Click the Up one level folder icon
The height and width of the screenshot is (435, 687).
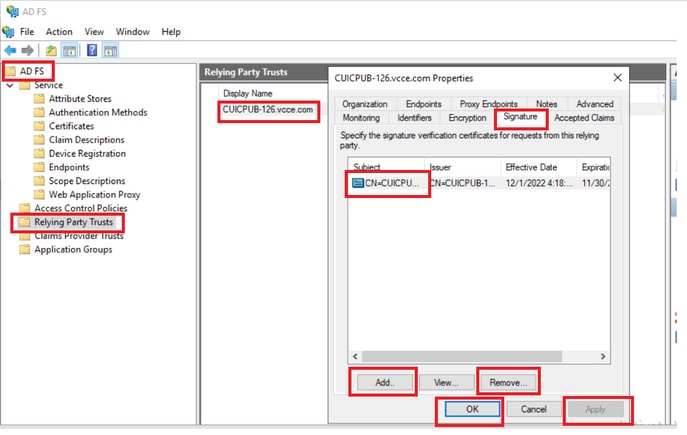(x=51, y=51)
